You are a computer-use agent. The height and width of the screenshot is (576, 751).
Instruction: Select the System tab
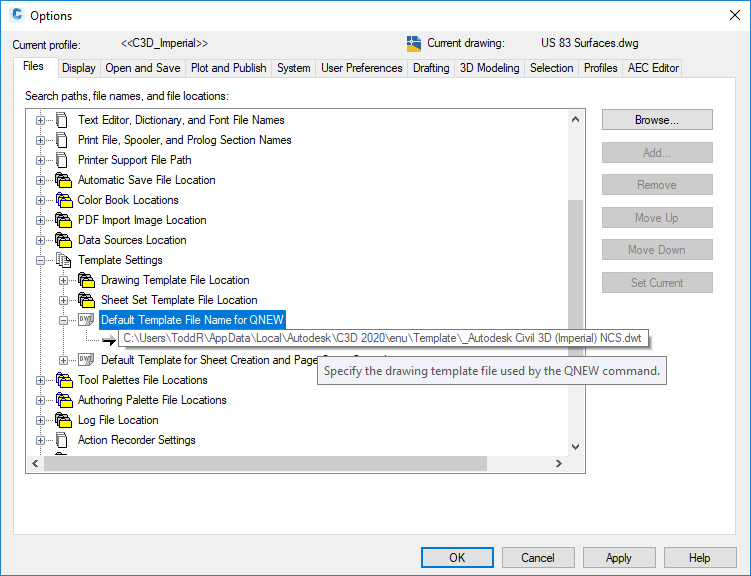click(294, 68)
